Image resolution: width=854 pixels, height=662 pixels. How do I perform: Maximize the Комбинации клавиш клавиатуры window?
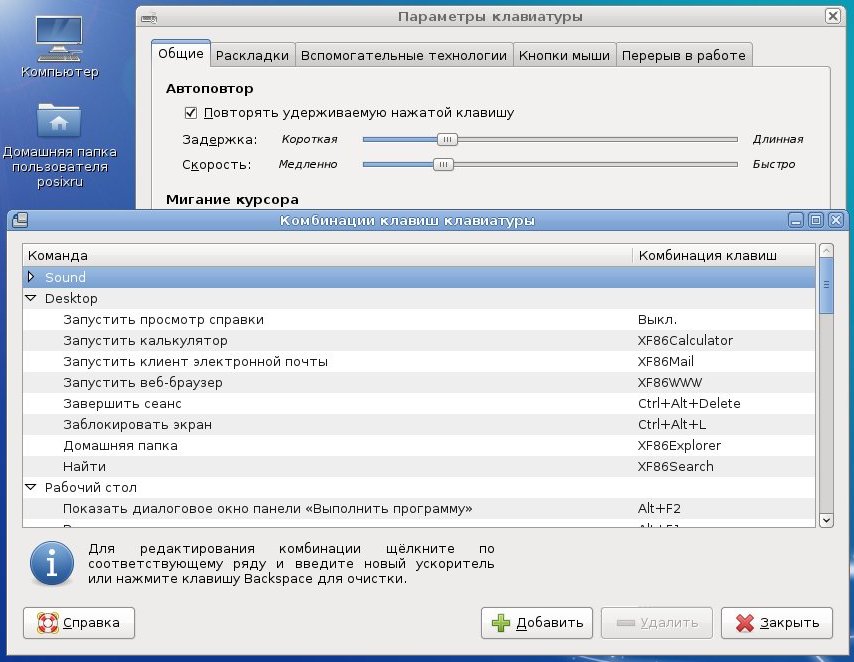tap(815, 220)
